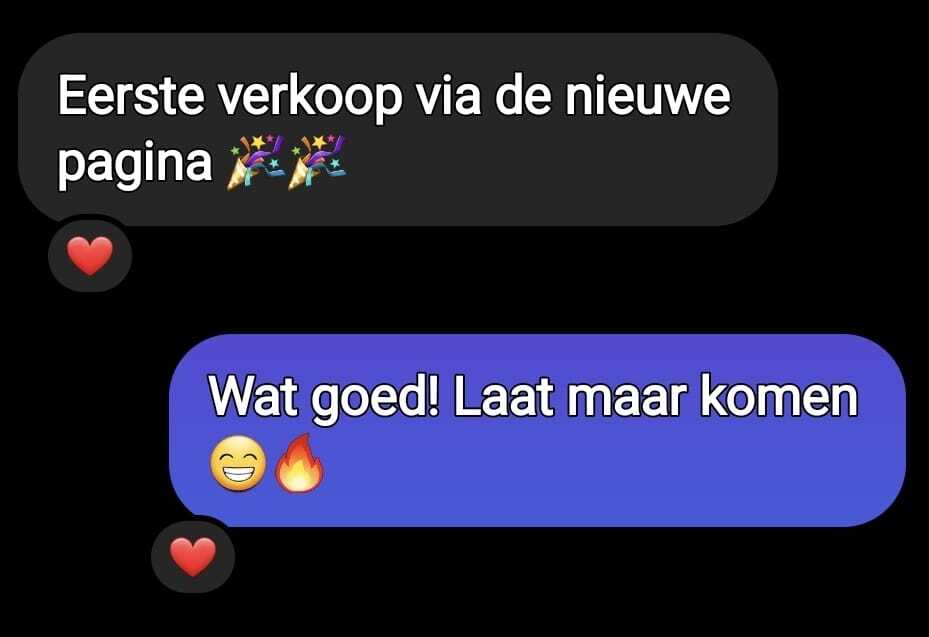Click the grinning face emoji

238,463
